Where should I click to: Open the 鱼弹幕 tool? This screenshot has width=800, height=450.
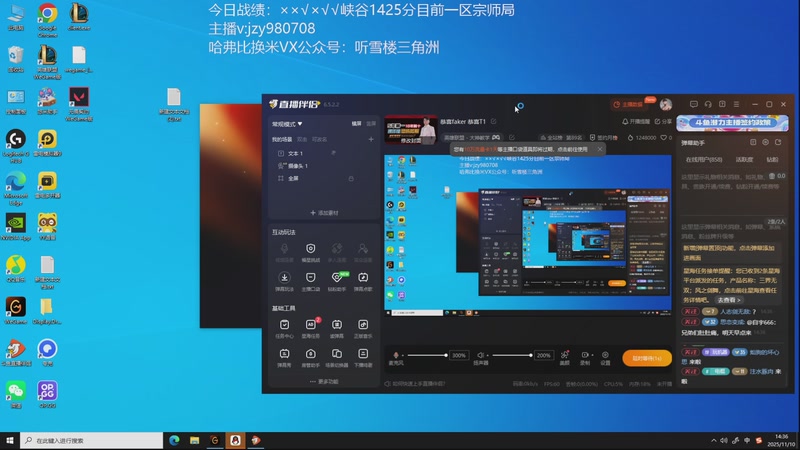[337, 329]
